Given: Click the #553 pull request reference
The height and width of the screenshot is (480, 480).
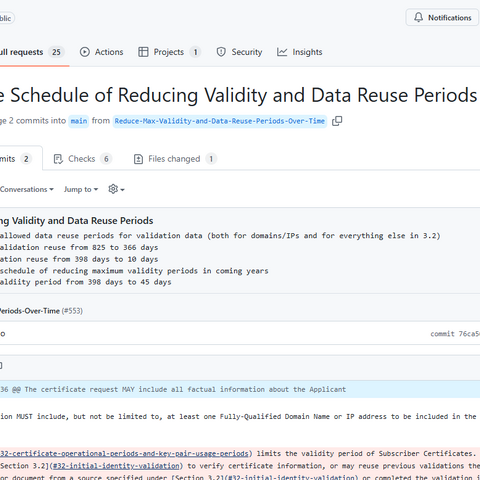Looking at the screenshot, I should 72,311.
